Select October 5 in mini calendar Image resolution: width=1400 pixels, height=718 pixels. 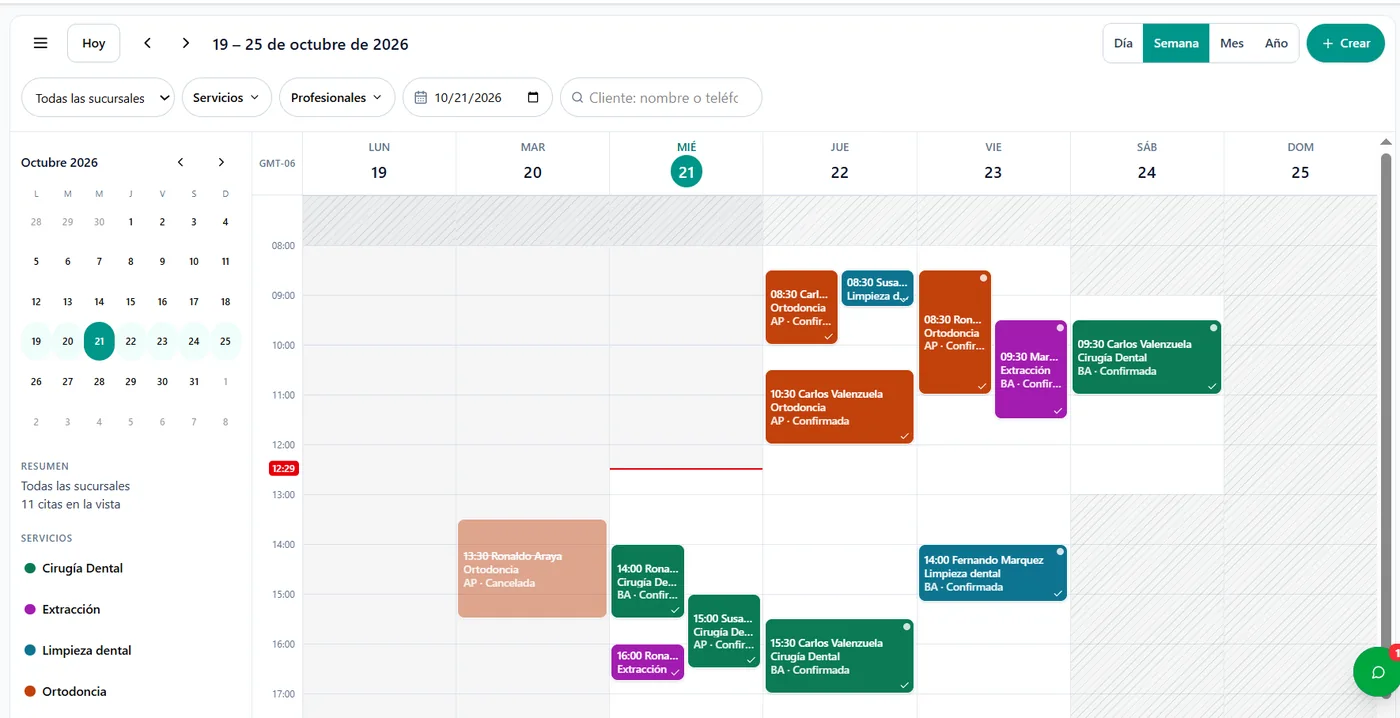pyautogui.click(x=36, y=262)
